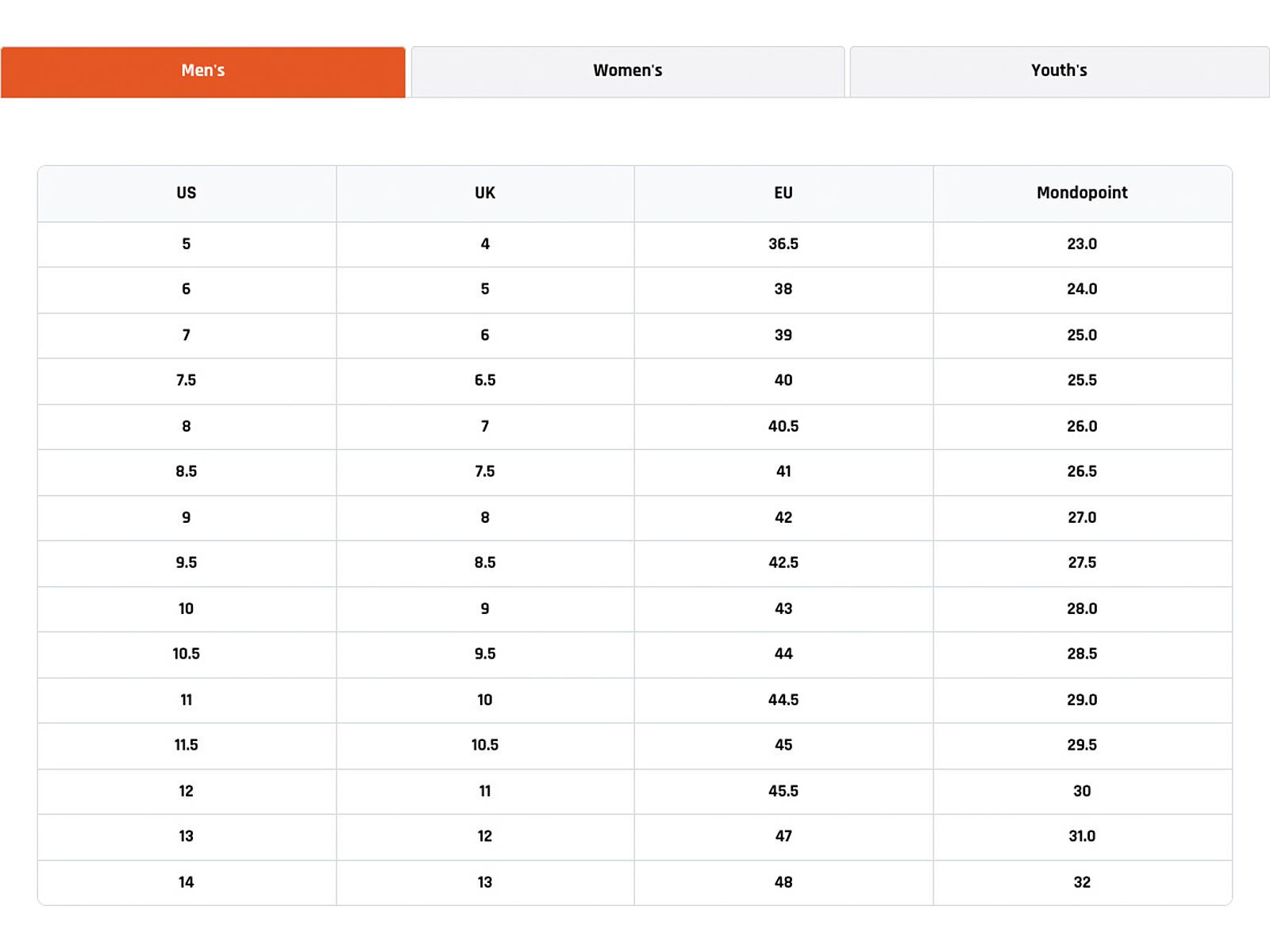Select the Men's tab

coord(203,71)
